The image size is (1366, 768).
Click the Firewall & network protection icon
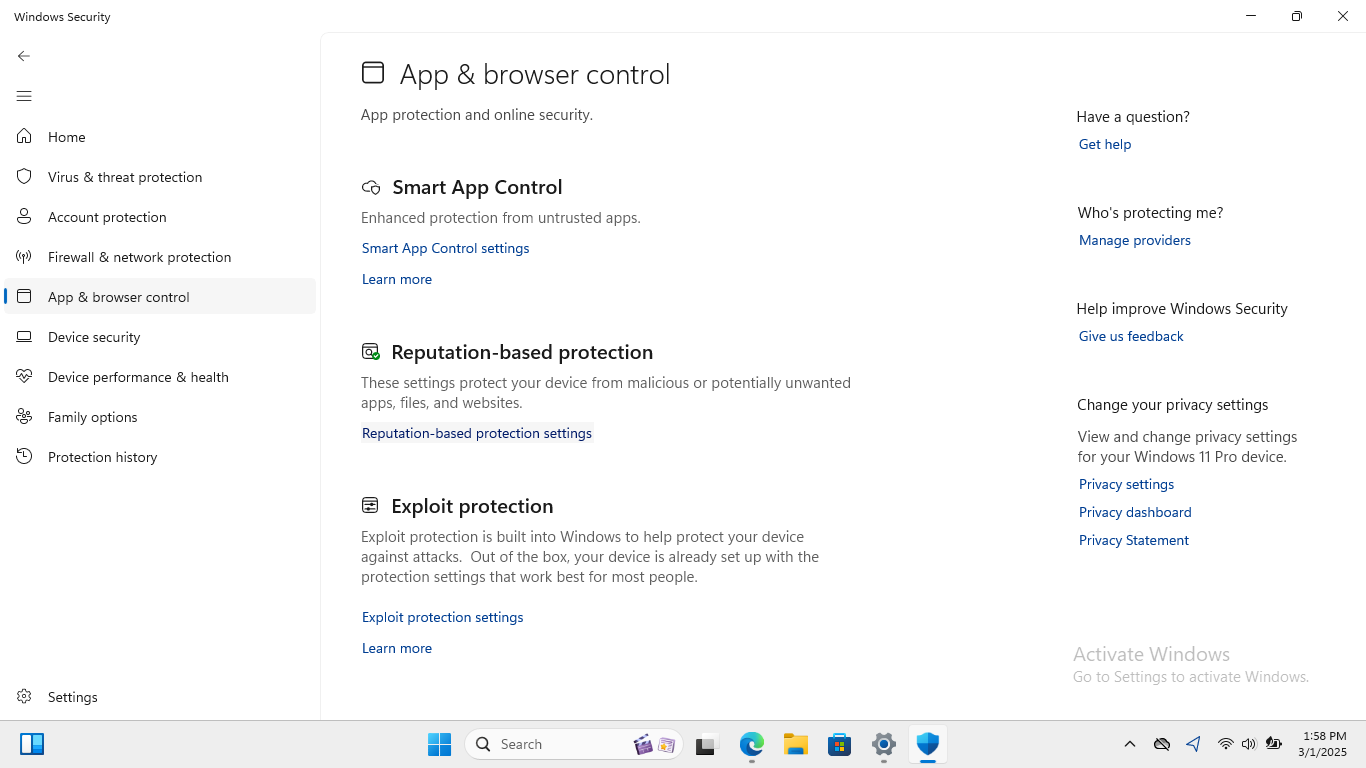click(x=24, y=257)
